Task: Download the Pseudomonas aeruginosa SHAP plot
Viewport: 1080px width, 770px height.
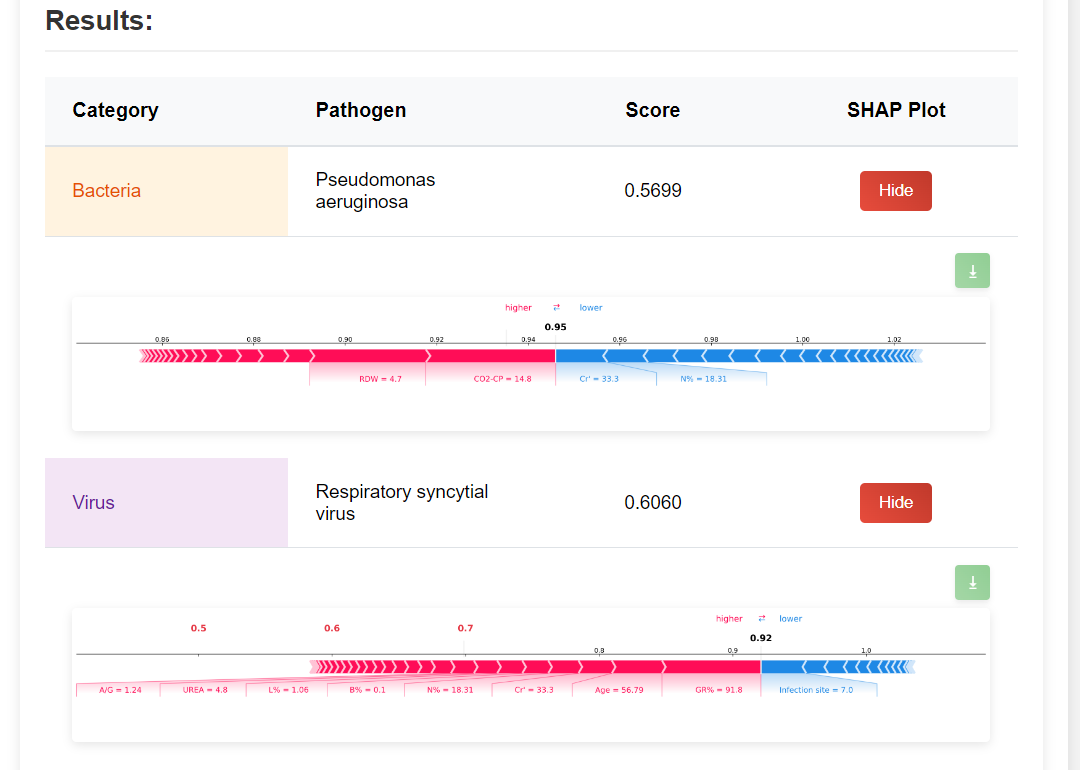Action: point(972,271)
